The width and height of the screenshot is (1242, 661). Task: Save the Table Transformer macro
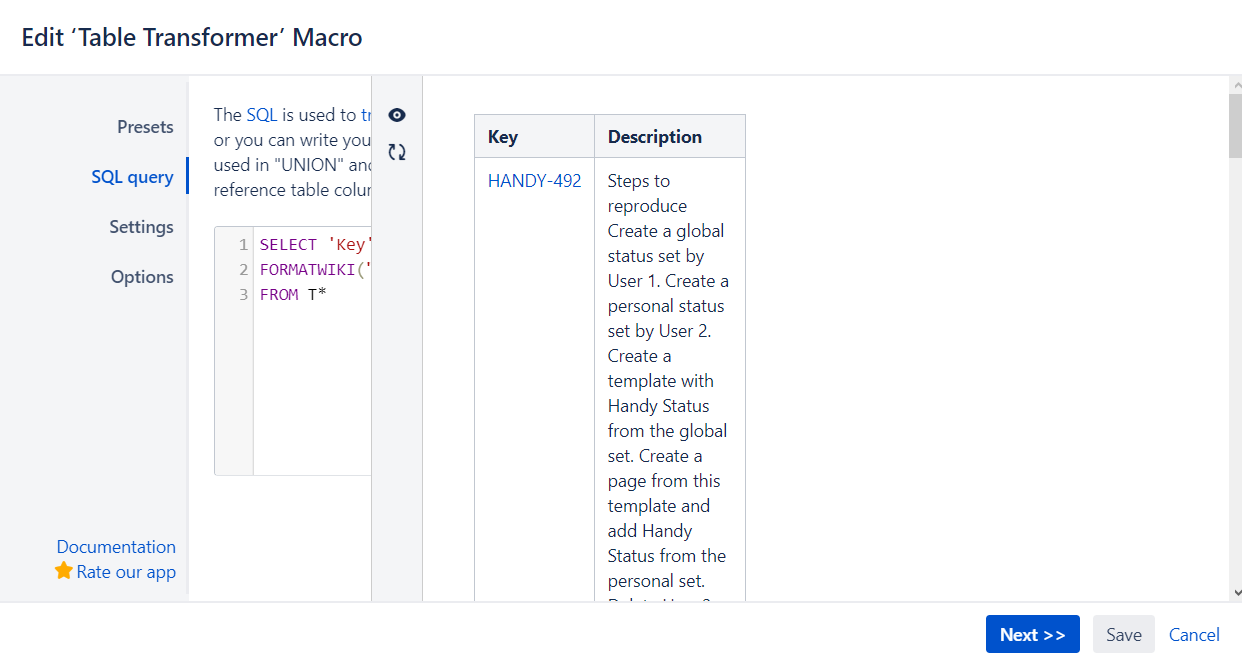tap(1123, 634)
